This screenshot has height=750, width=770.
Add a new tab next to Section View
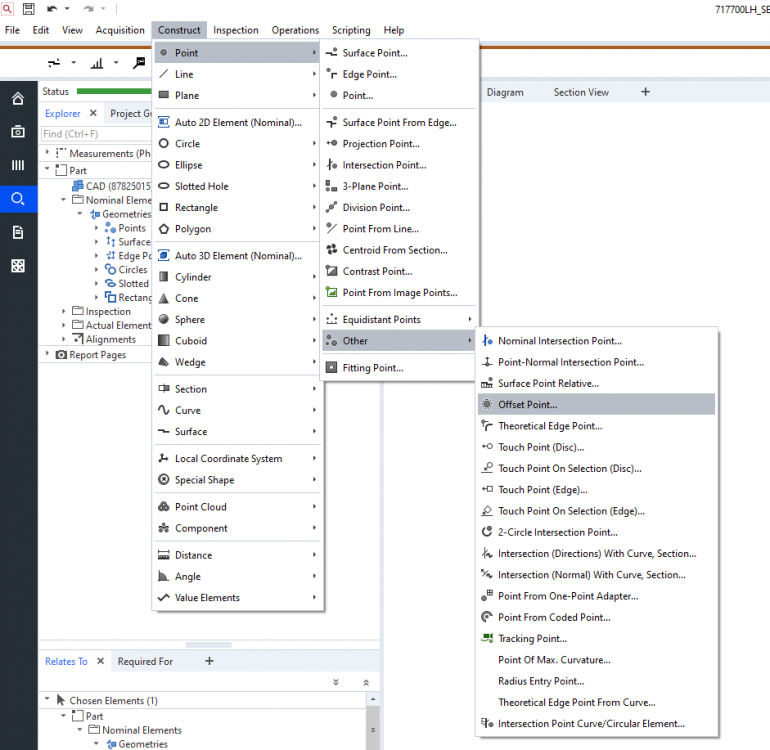(x=645, y=92)
